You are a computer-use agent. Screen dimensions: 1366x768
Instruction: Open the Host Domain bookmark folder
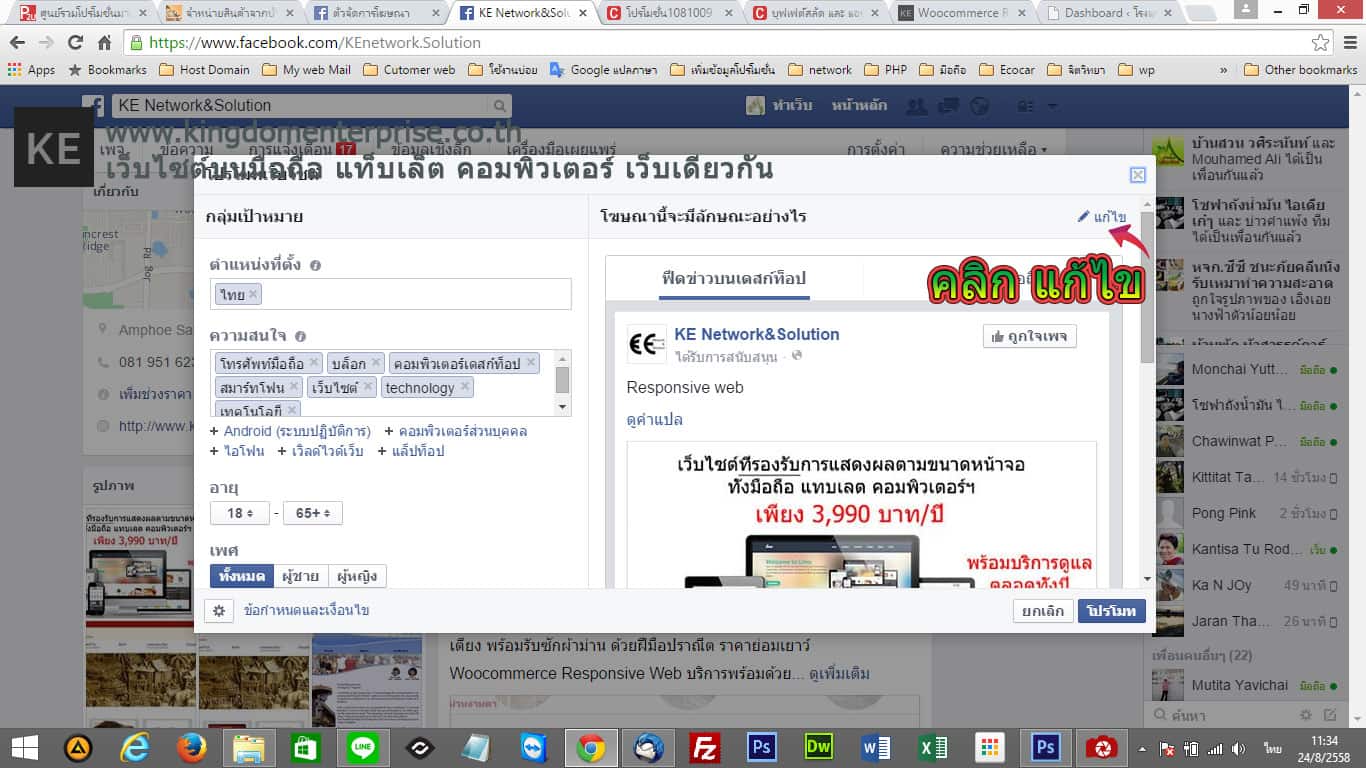point(204,70)
